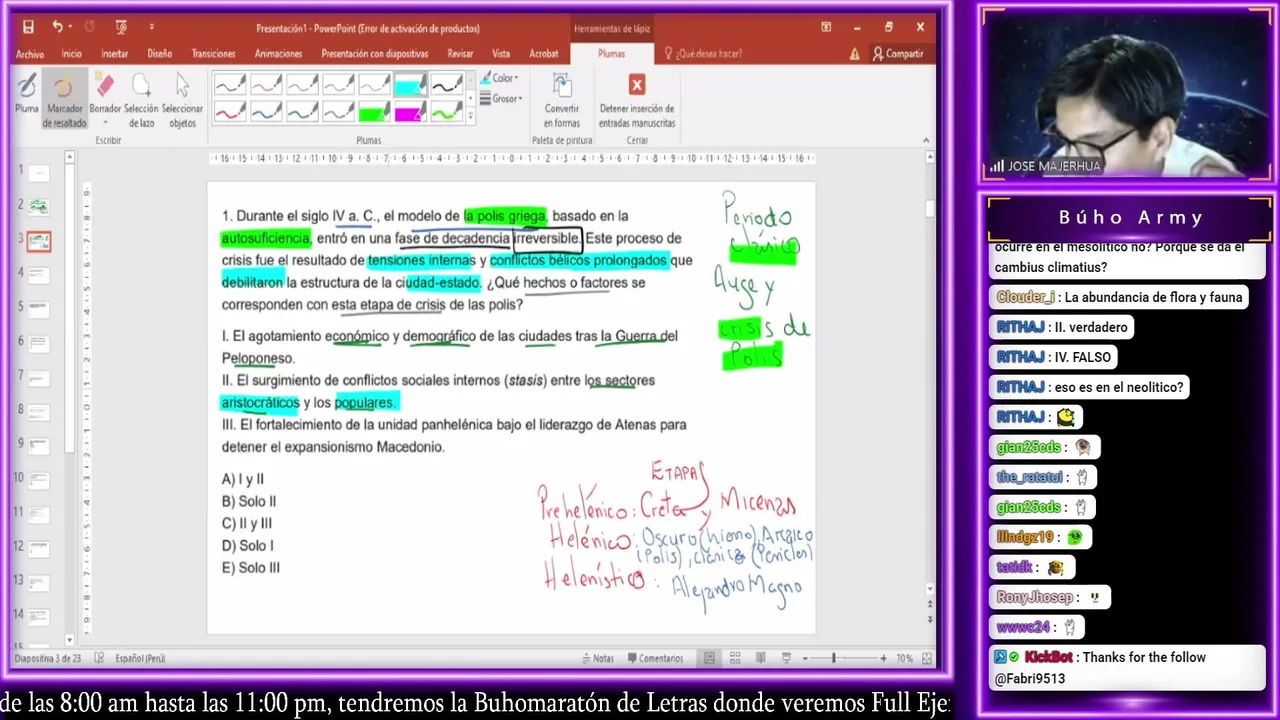This screenshot has height=720, width=1280.
Task: Start the slideshow from the quick access toolbar
Action: (x=121, y=27)
